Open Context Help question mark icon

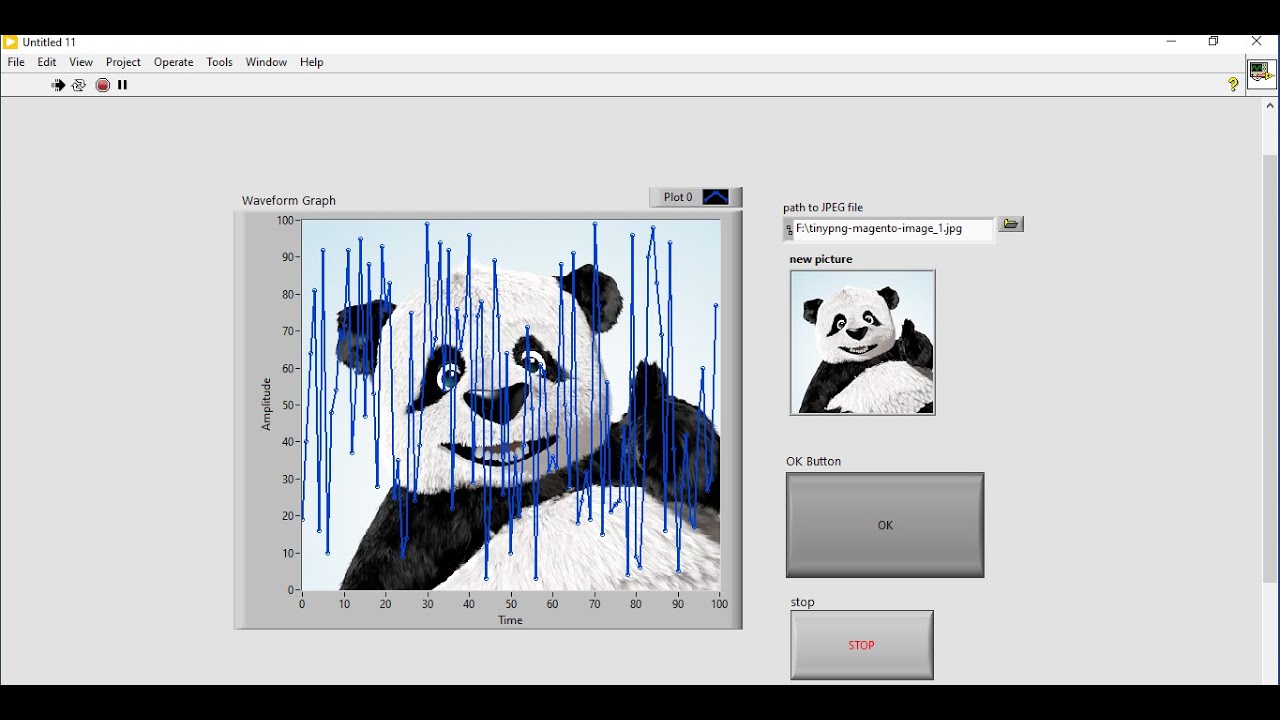[x=1233, y=85]
